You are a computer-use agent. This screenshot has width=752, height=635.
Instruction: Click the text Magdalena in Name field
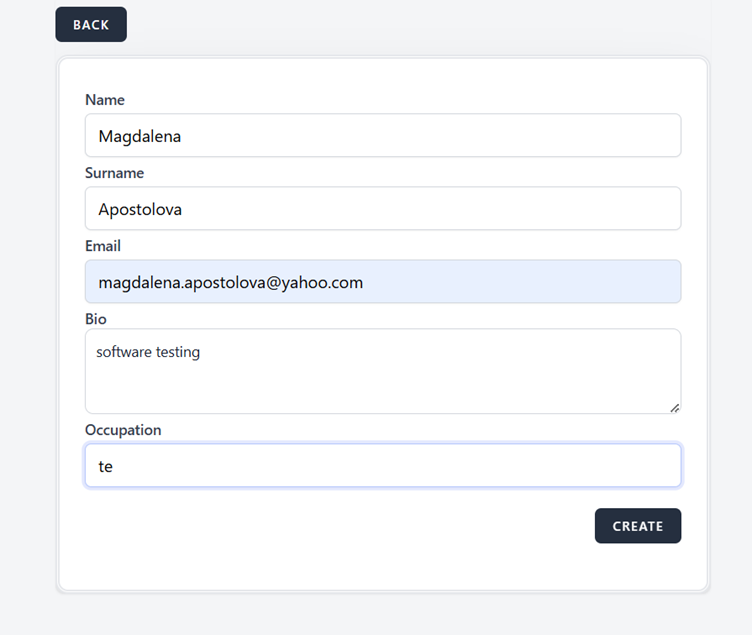point(139,136)
